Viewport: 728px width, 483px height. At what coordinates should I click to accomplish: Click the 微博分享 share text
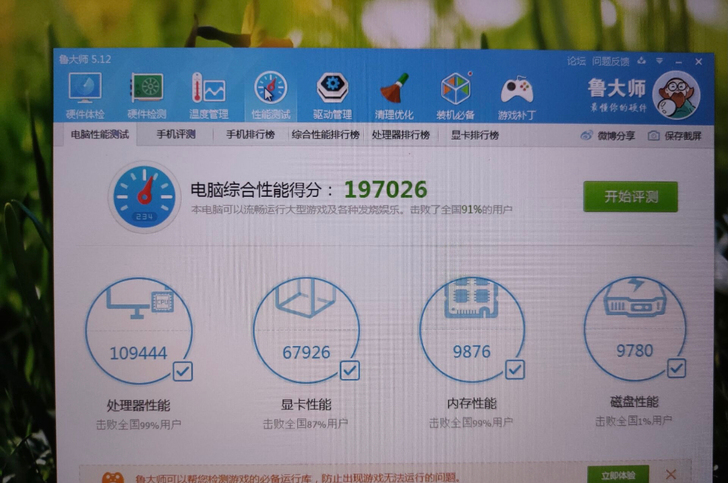(616, 136)
